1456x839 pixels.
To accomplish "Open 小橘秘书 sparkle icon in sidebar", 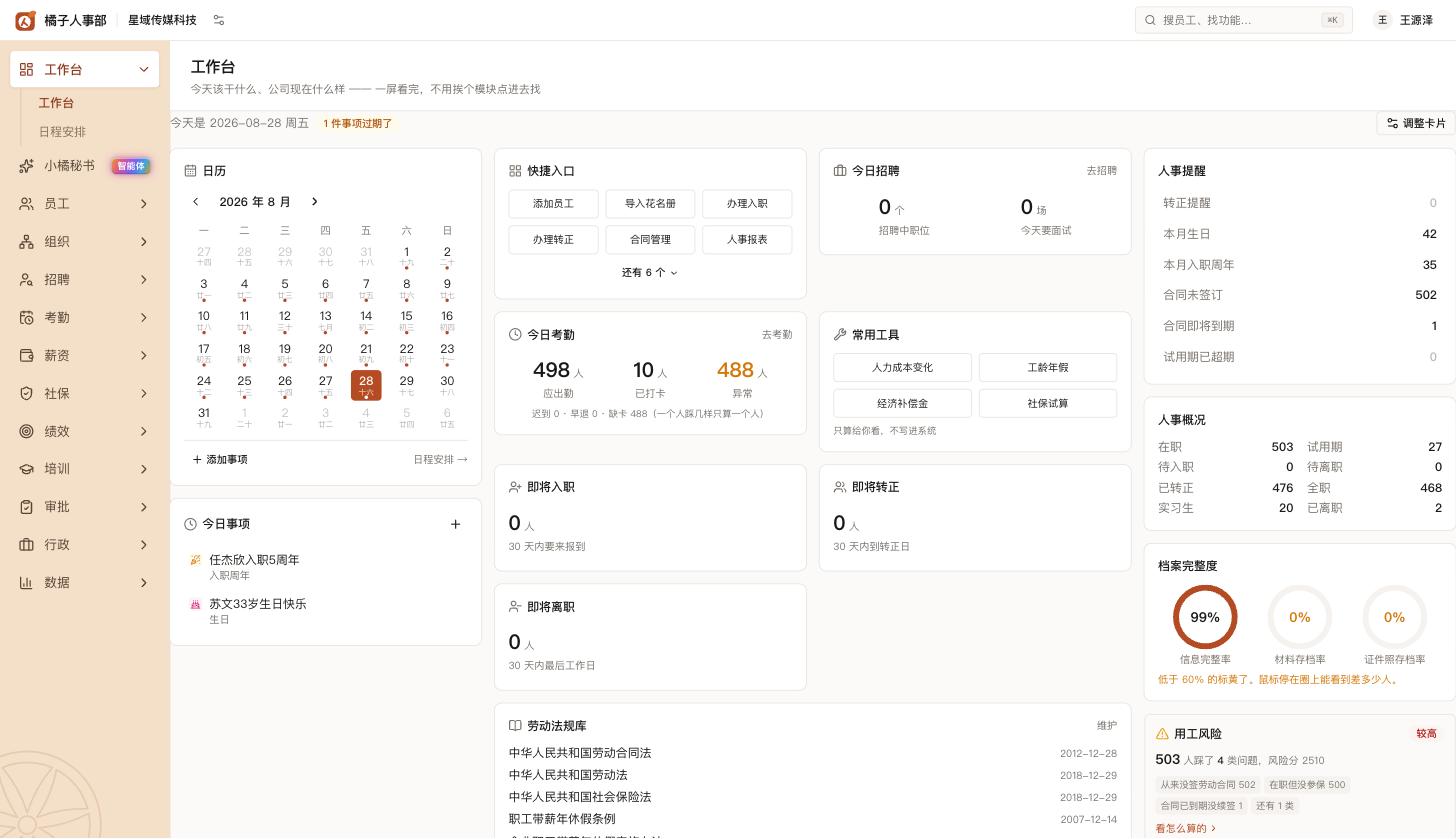I will 27,166.
